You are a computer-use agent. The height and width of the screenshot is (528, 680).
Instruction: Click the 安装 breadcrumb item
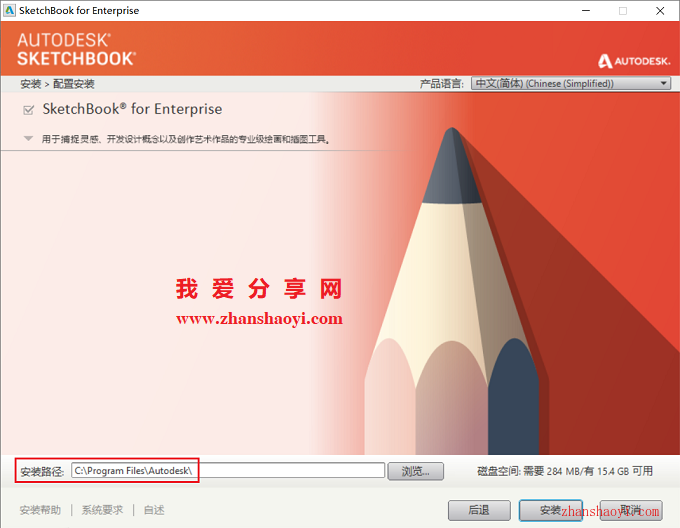(x=30, y=84)
